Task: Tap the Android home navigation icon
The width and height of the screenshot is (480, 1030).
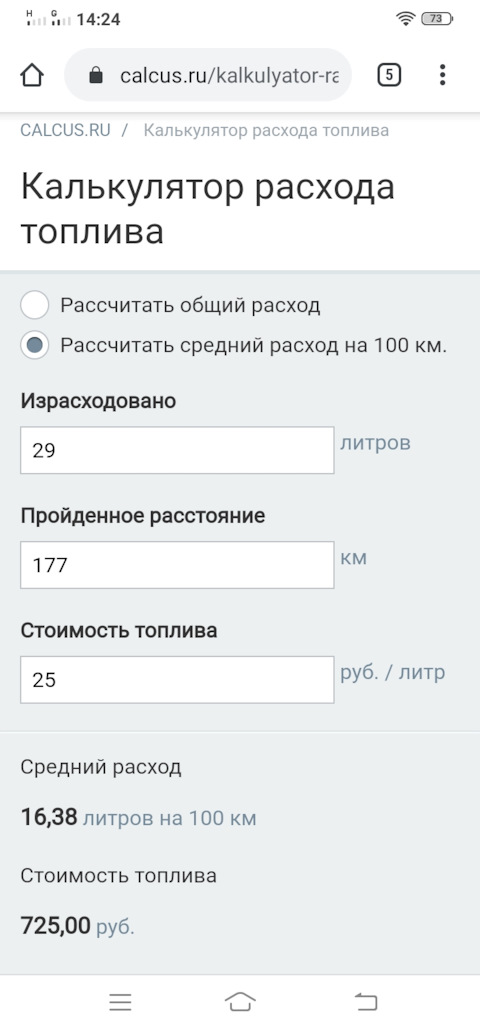Action: point(240,1001)
